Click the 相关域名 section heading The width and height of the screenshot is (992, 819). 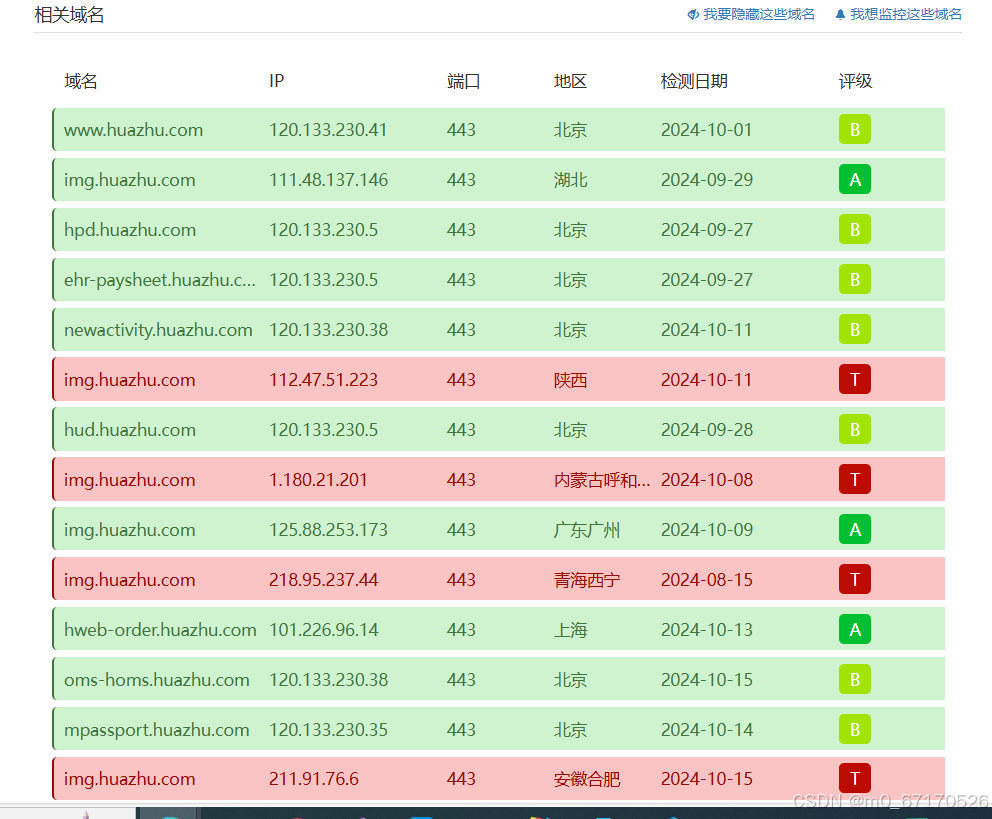(x=69, y=15)
